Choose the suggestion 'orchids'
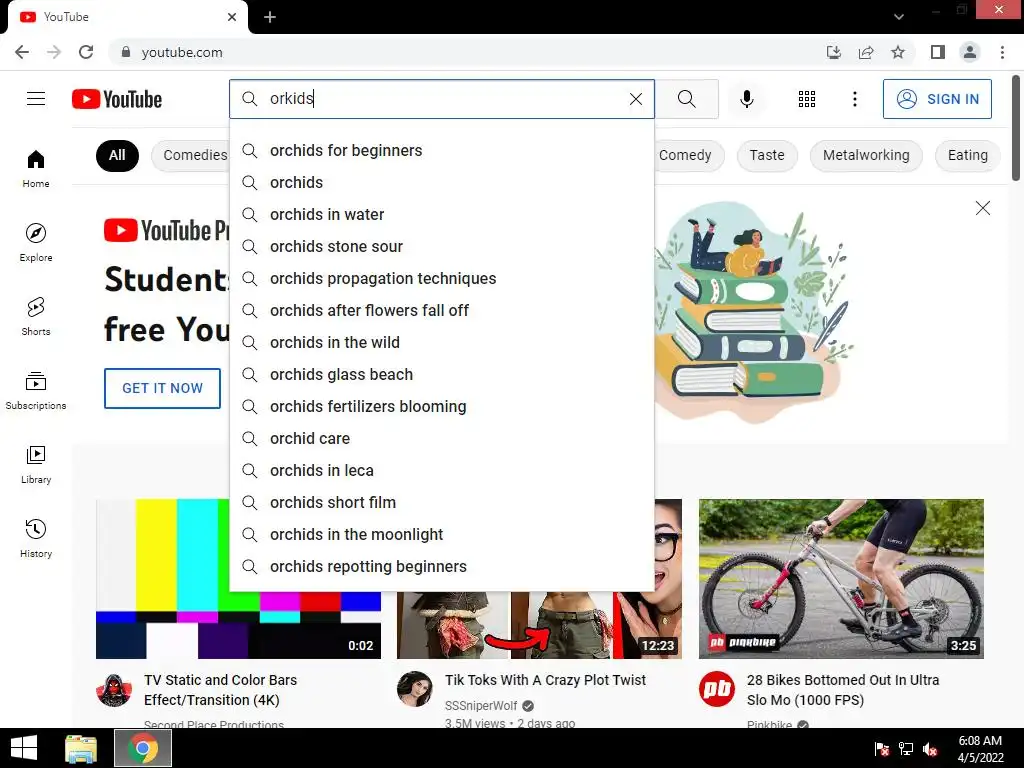Screen dimensions: 1024x768 click(442, 182)
